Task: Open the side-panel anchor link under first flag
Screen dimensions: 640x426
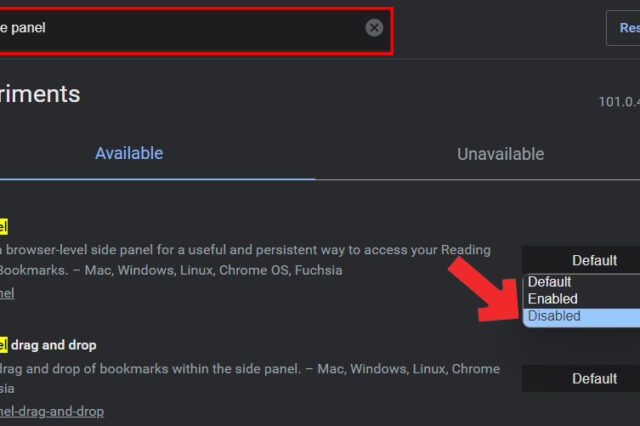Action: coord(6,293)
